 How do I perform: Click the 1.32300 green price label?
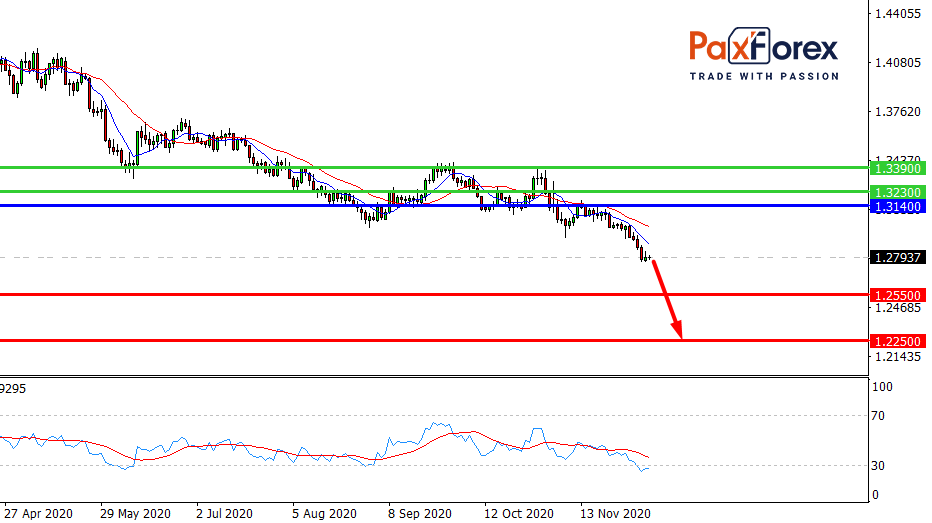pos(896,191)
